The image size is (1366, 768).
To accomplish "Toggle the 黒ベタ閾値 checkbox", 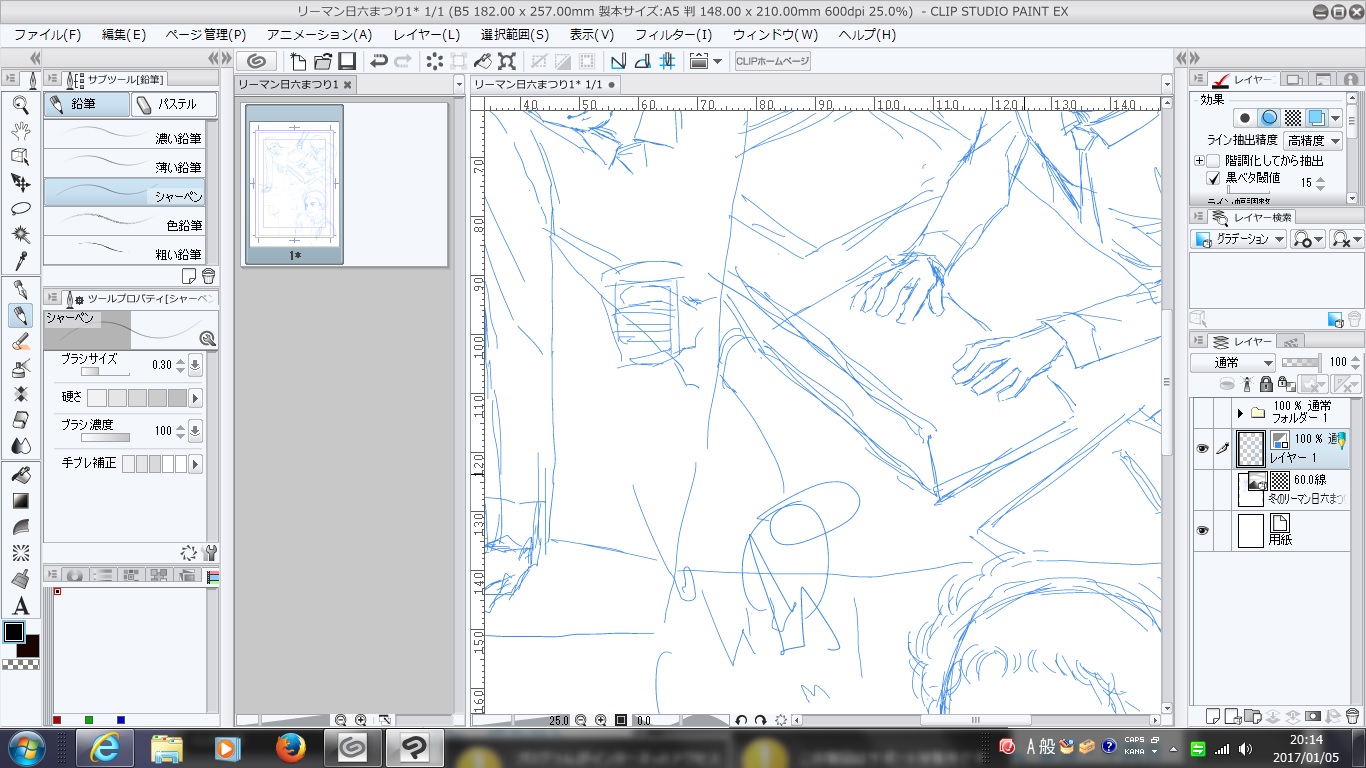I will (x=1214, y=179).
